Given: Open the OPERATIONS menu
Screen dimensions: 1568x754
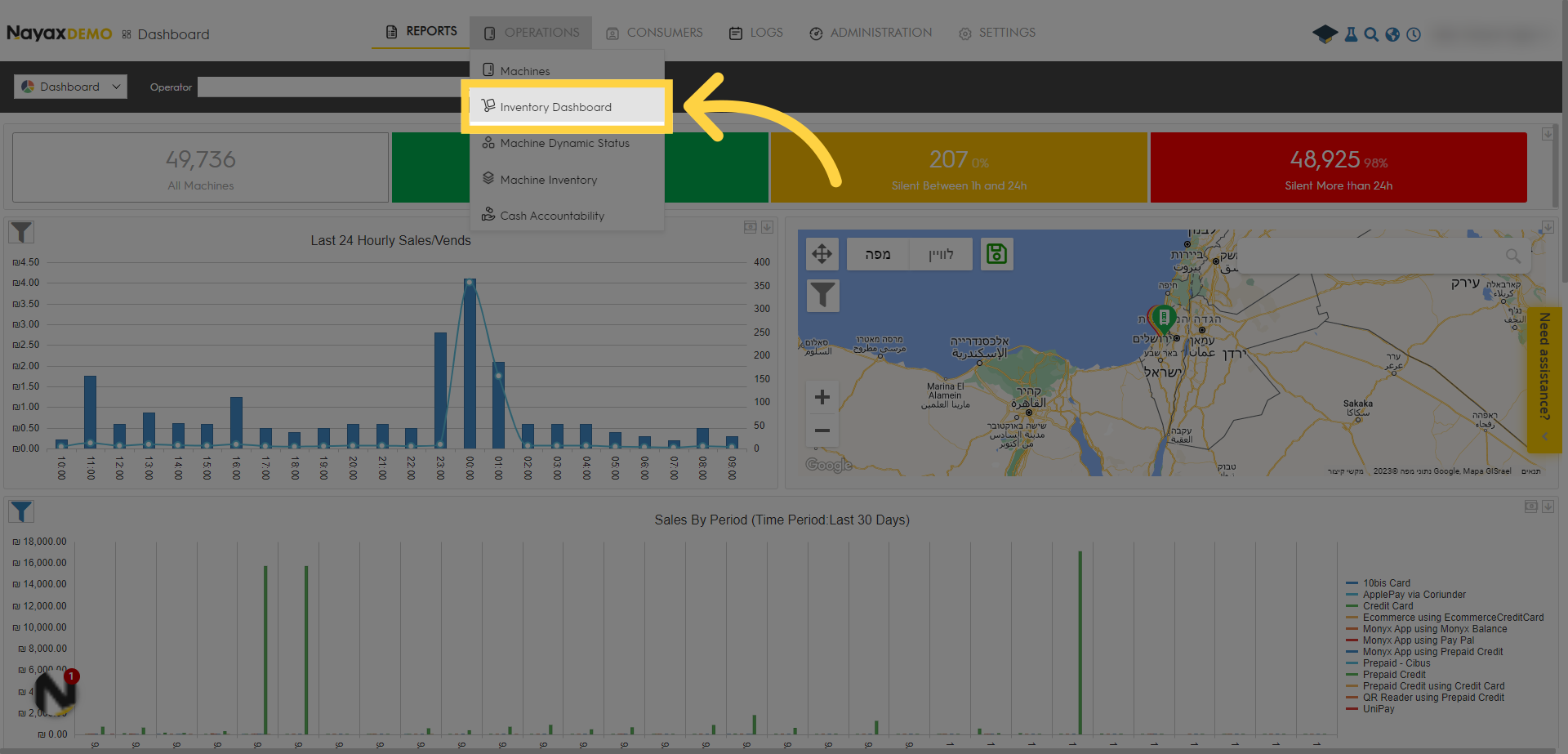Looking at the screenshot, I should pos(531,33).
